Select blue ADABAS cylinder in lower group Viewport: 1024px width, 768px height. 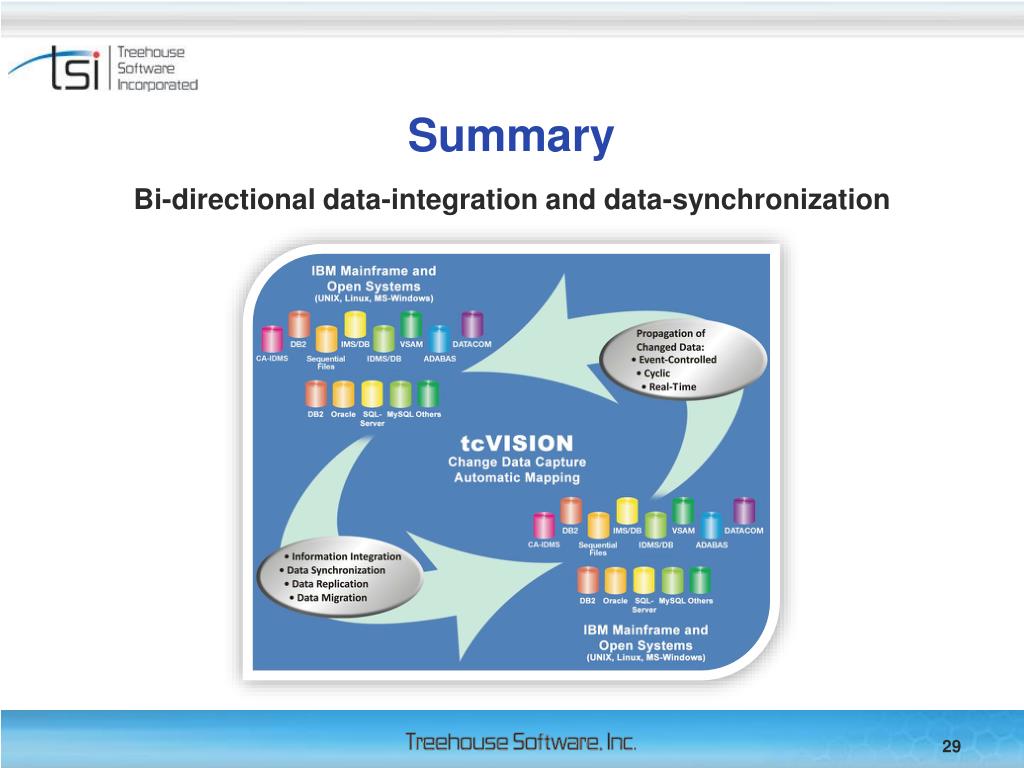tap(711, 526)
